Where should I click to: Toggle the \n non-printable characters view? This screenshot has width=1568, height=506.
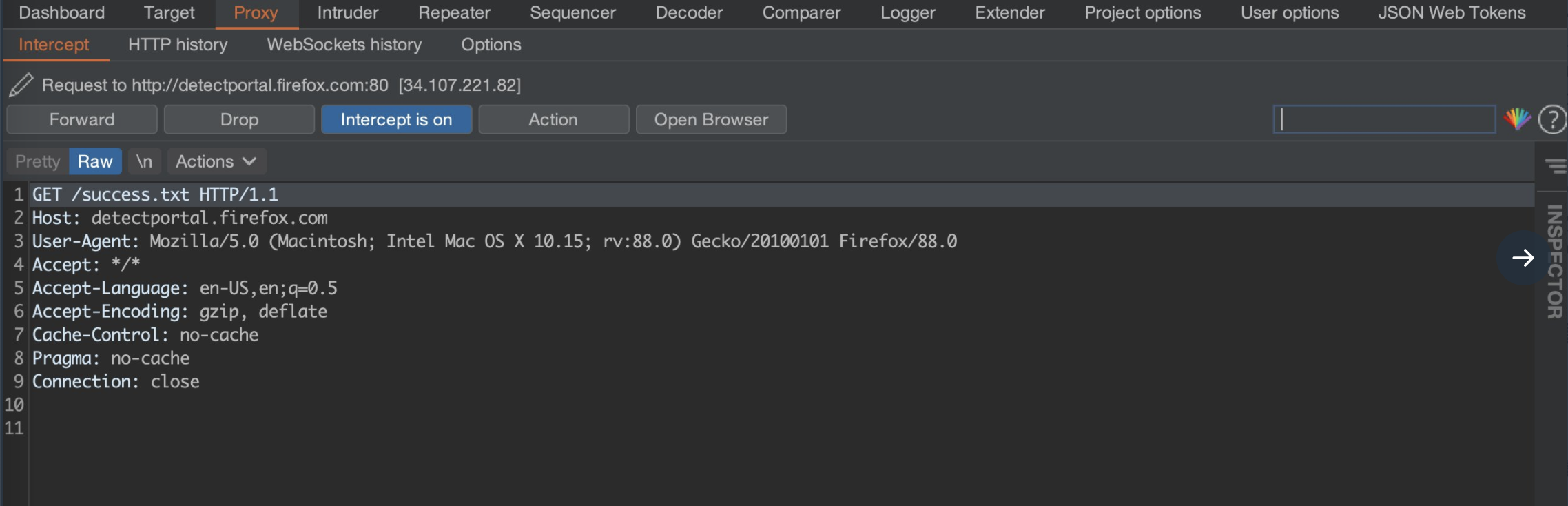tap(144, 161)
